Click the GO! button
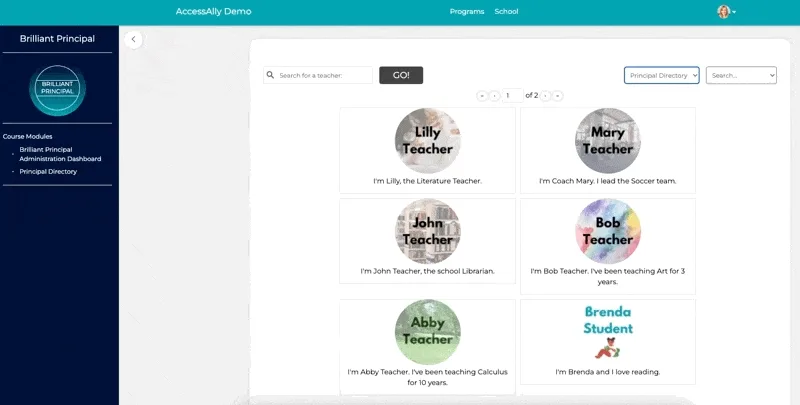Screen dimensions: 800x405 (x=401, y=75)
